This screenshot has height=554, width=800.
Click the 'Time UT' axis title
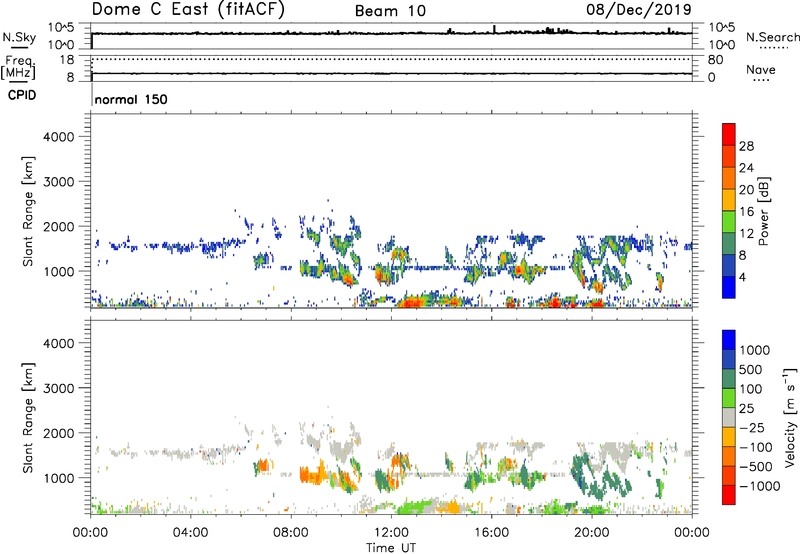click(391, 548)
